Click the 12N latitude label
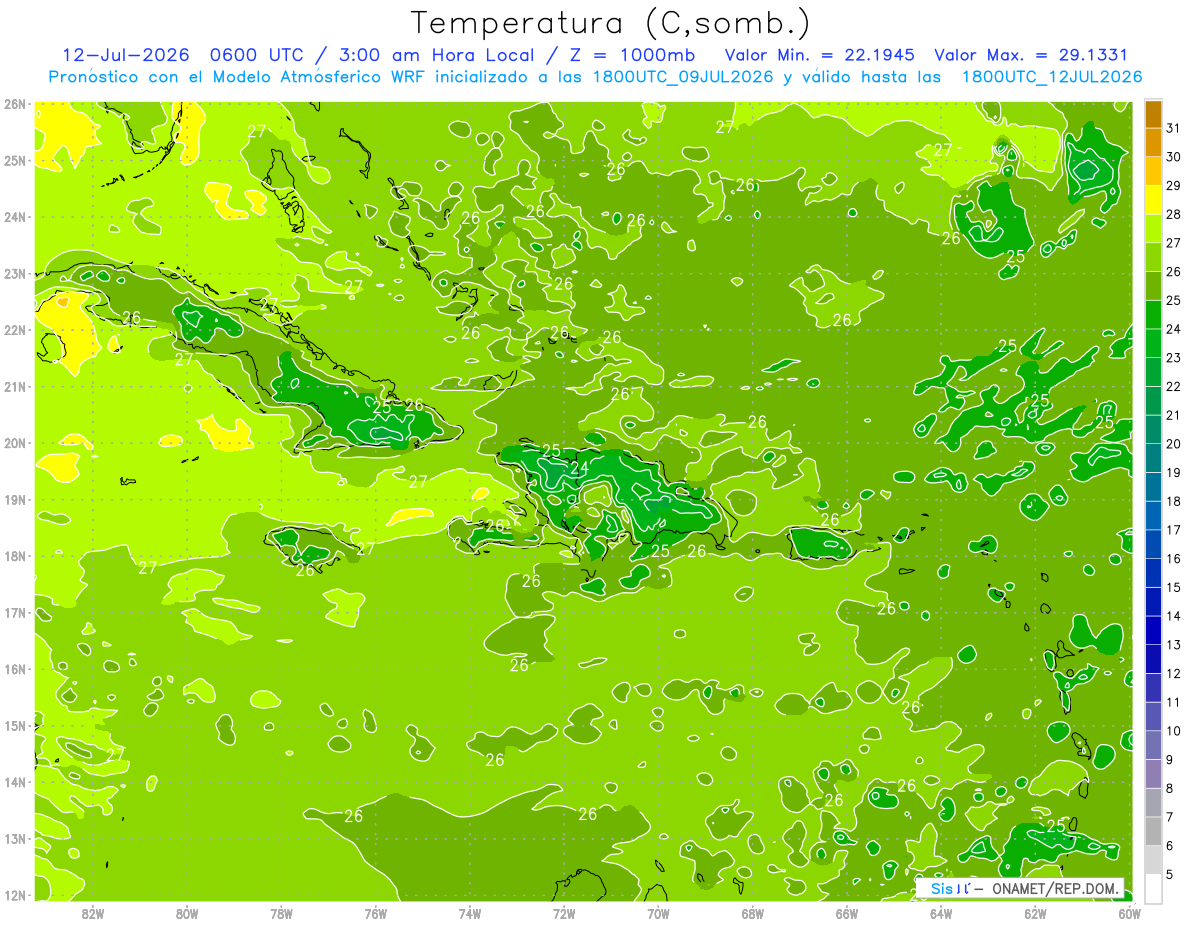The image size is (1200, 927). click(14, 895)
